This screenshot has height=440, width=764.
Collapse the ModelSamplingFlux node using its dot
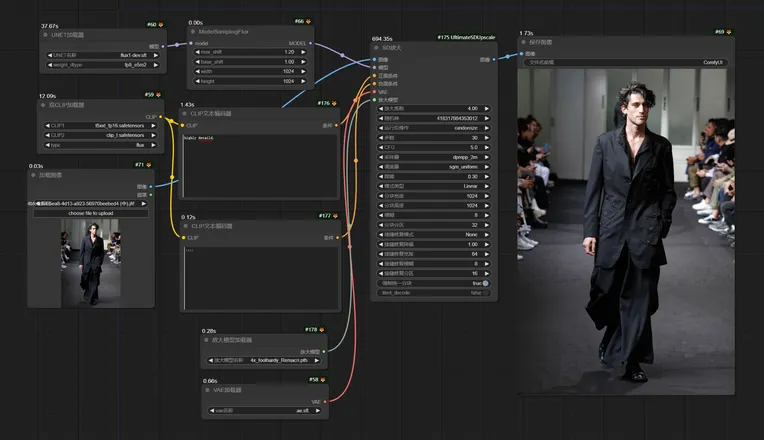click(194, 32)
